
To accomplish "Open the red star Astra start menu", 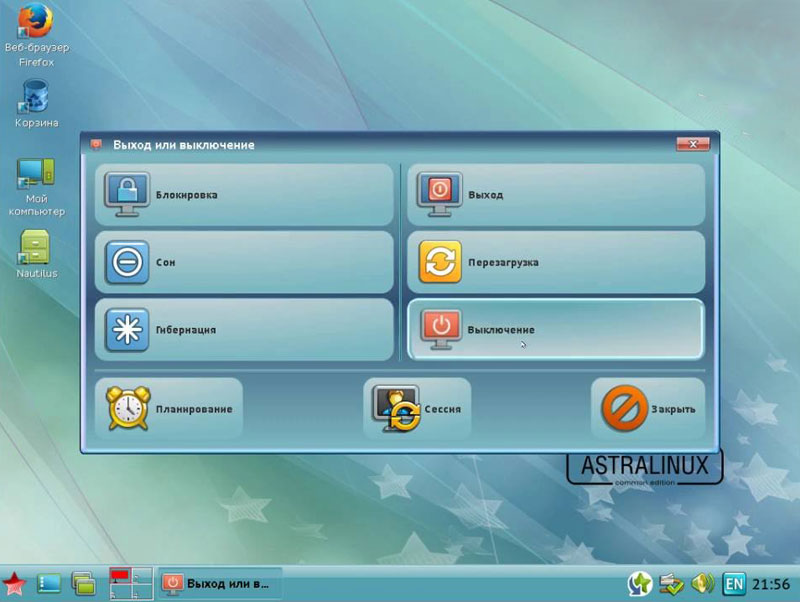I will [x=14, y=583].
